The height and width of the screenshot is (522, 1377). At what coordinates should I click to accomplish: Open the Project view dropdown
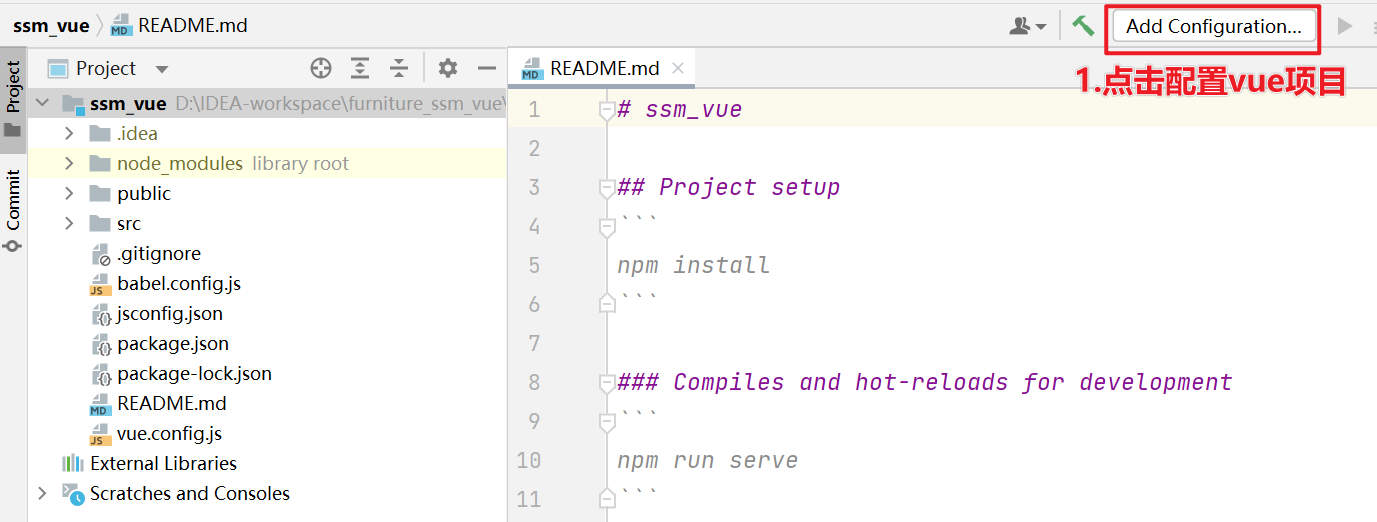162,69
